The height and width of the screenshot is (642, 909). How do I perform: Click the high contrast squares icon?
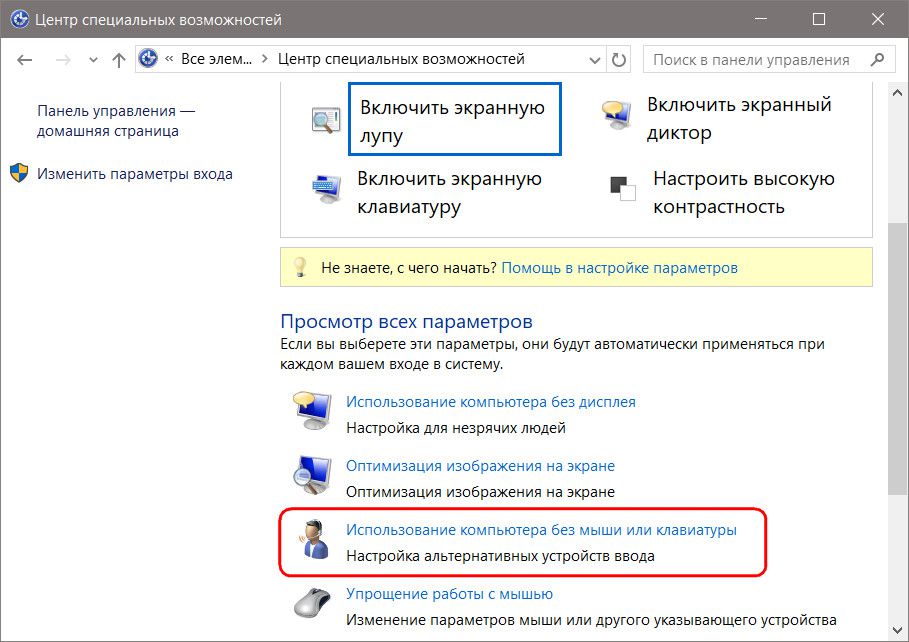(623, 189)
